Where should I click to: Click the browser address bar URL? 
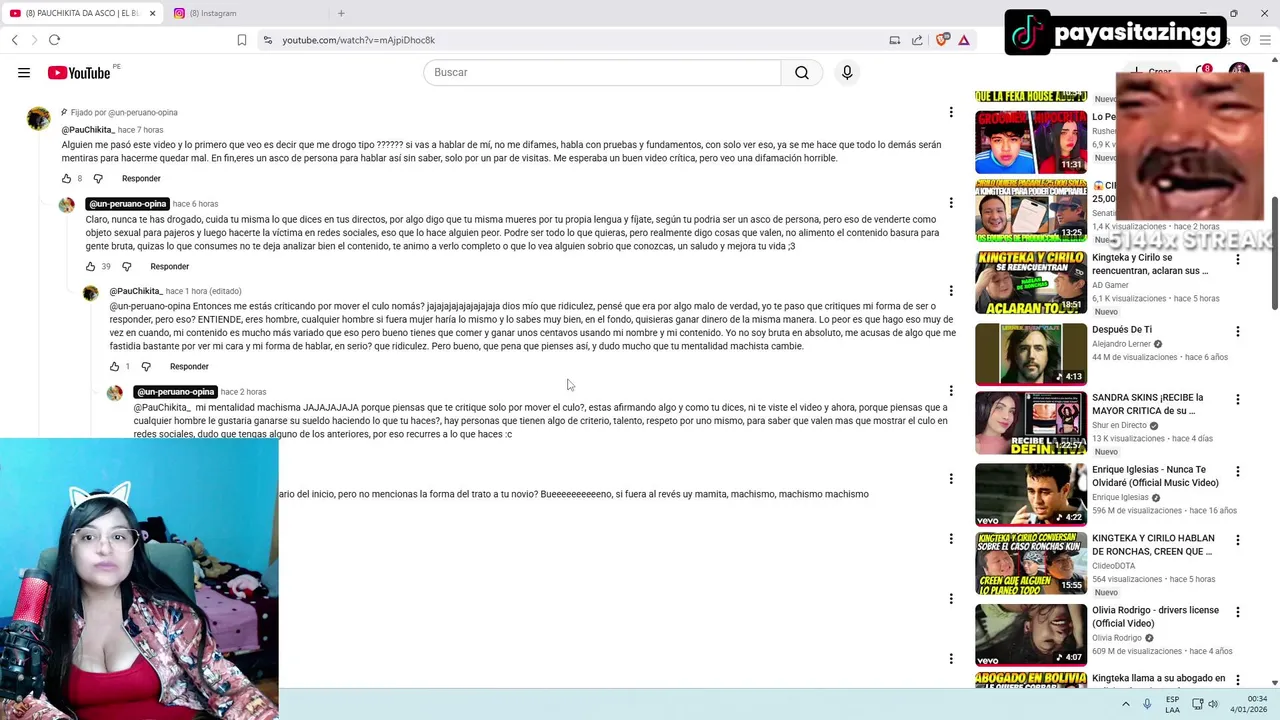coord(358,40)
